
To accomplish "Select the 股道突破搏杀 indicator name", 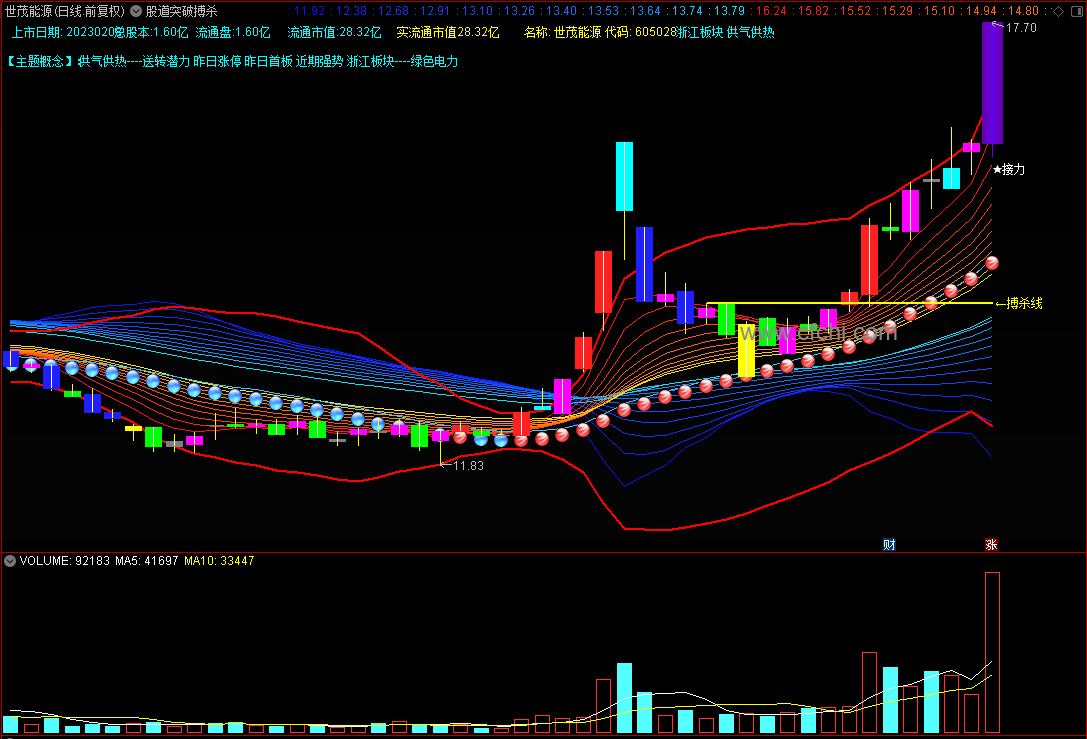I will coord(182,11).
